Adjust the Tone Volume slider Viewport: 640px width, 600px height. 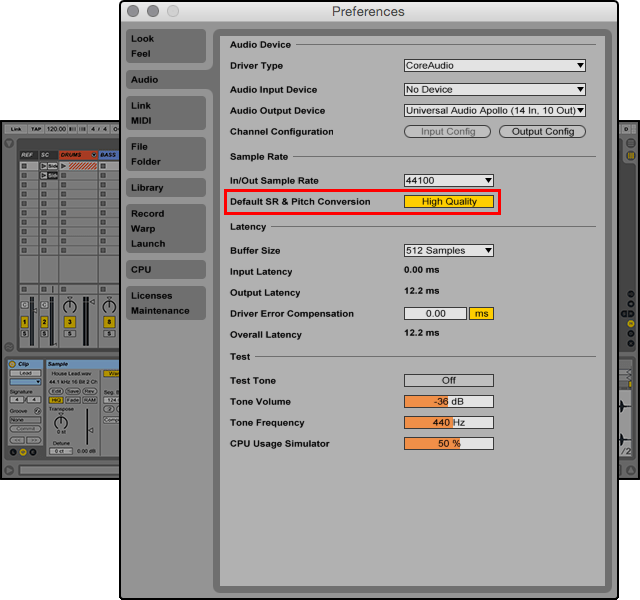point(448,402)
